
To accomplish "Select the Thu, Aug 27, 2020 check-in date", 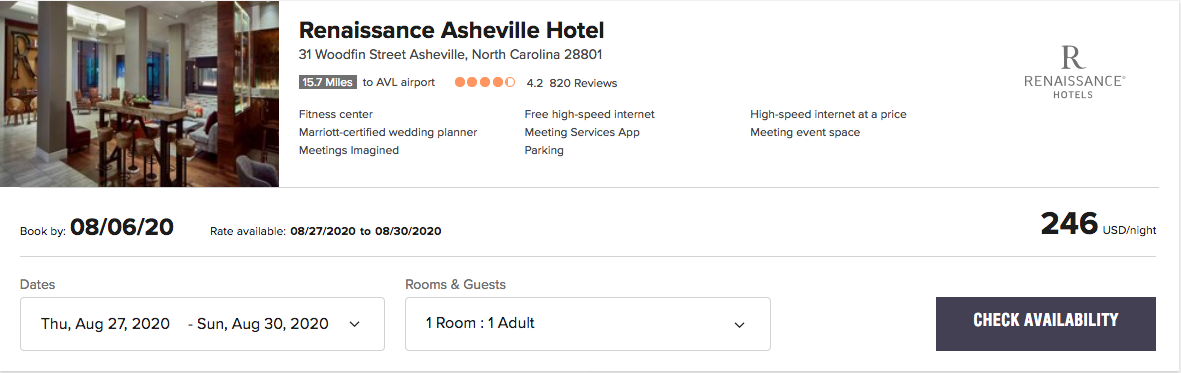I will point(106,324).
